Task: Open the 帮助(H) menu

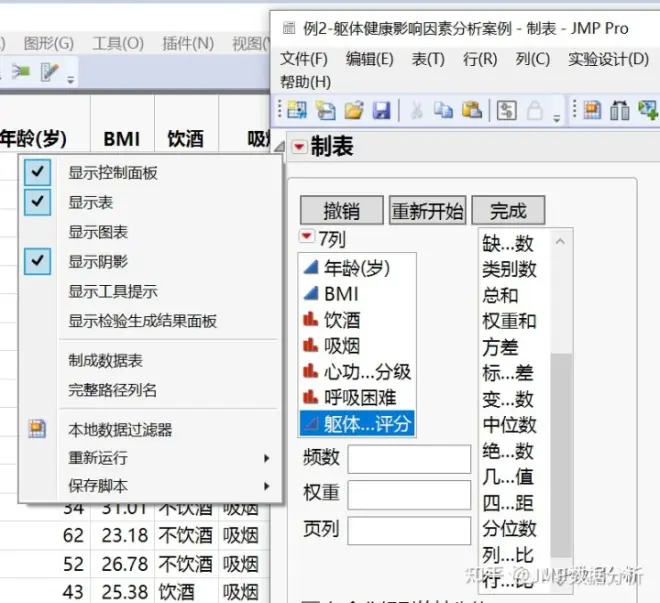Action: (306, 82)
